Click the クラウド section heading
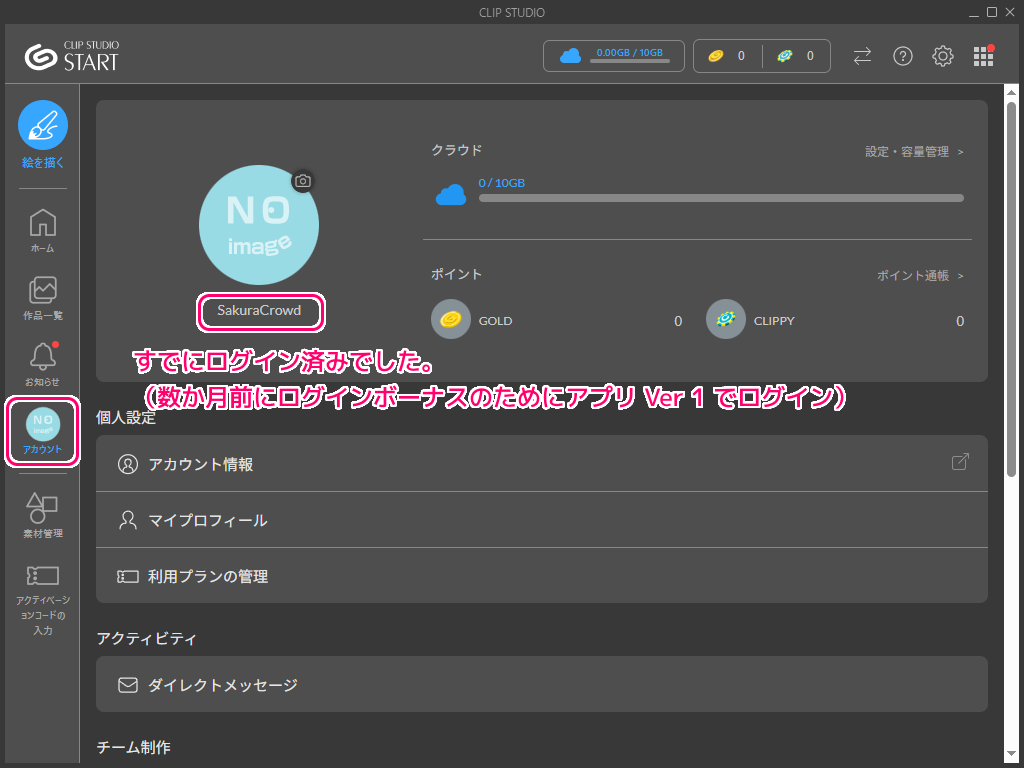The height and width of the screenshot is (768, 1024). click(456, 150)
